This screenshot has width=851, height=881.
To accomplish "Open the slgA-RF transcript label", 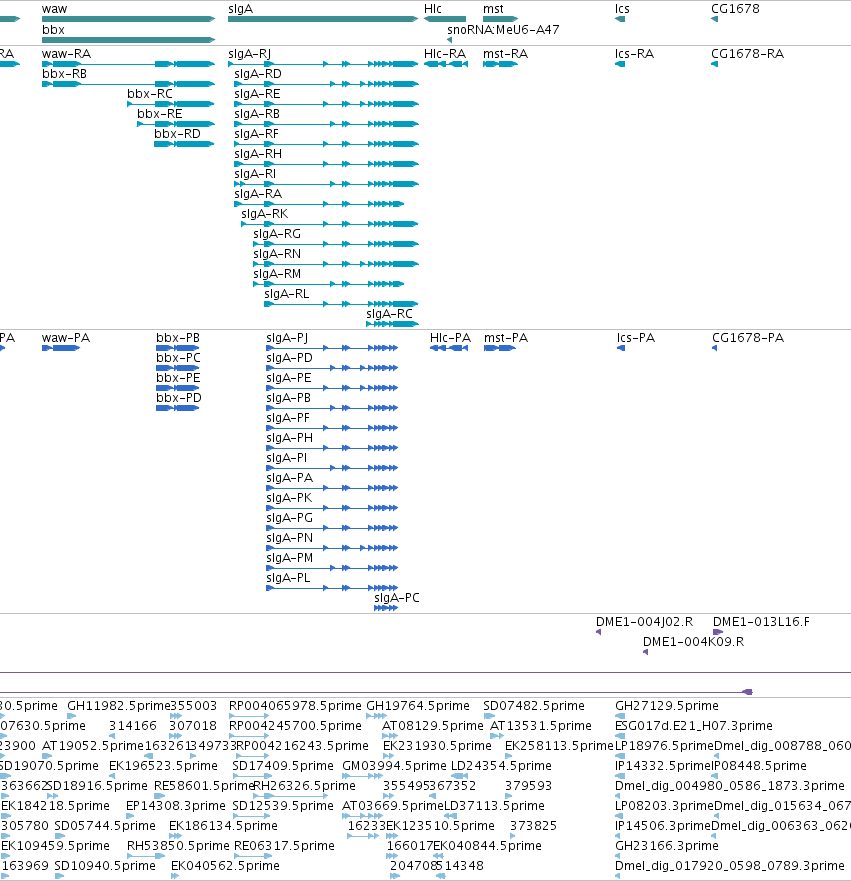I will point(257,134).
